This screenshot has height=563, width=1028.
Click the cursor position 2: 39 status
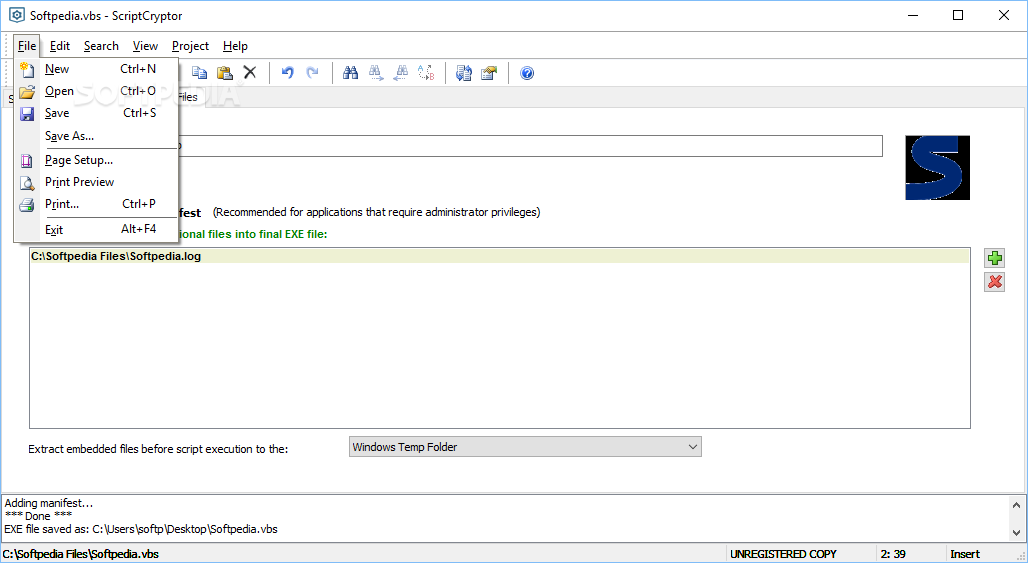pyautogui.click(x=893, y=554)
